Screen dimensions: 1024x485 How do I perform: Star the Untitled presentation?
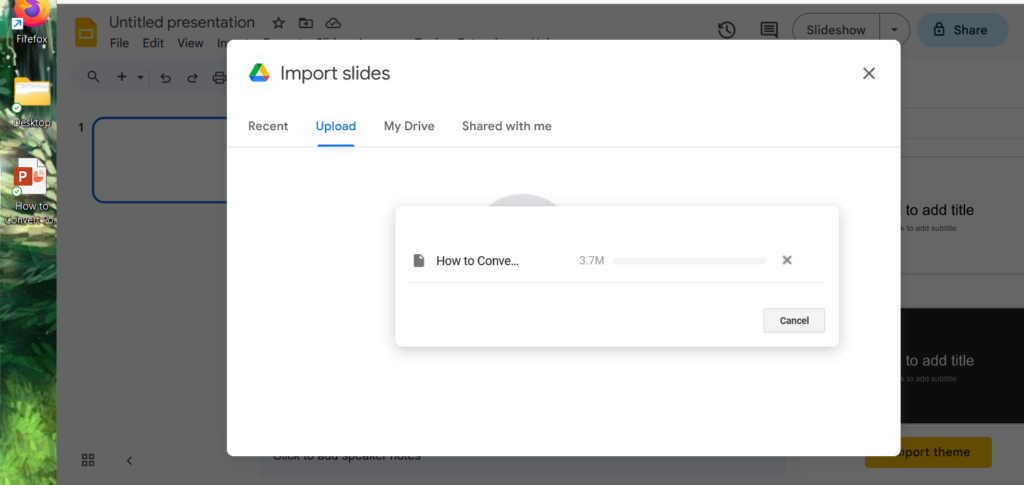(279, 23)
